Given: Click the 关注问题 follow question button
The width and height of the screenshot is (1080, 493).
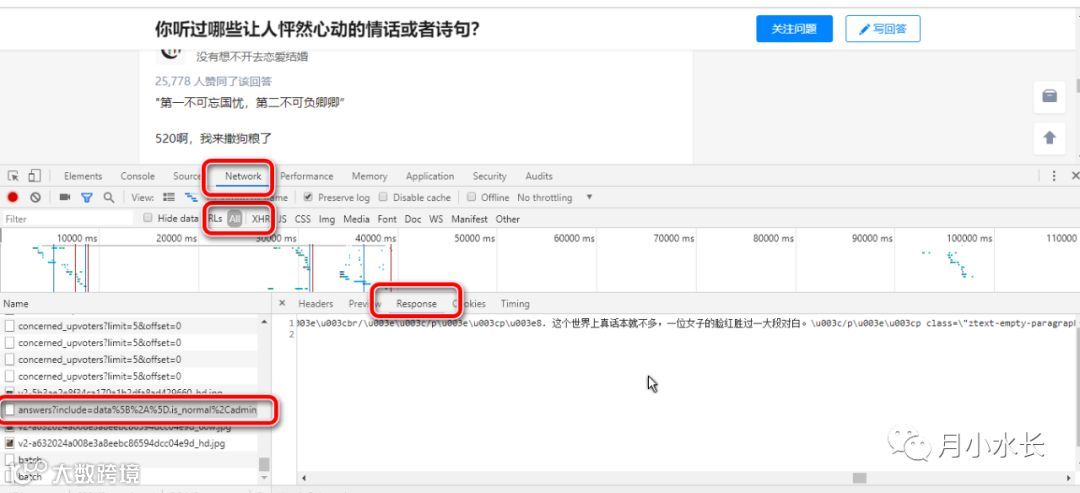Looking at the screenshot, I should click(794, 29).
